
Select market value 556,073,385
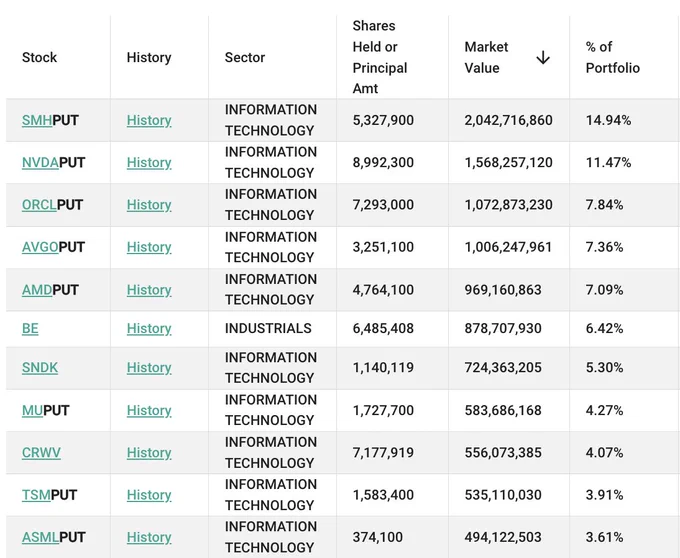[x=503, y=453]
